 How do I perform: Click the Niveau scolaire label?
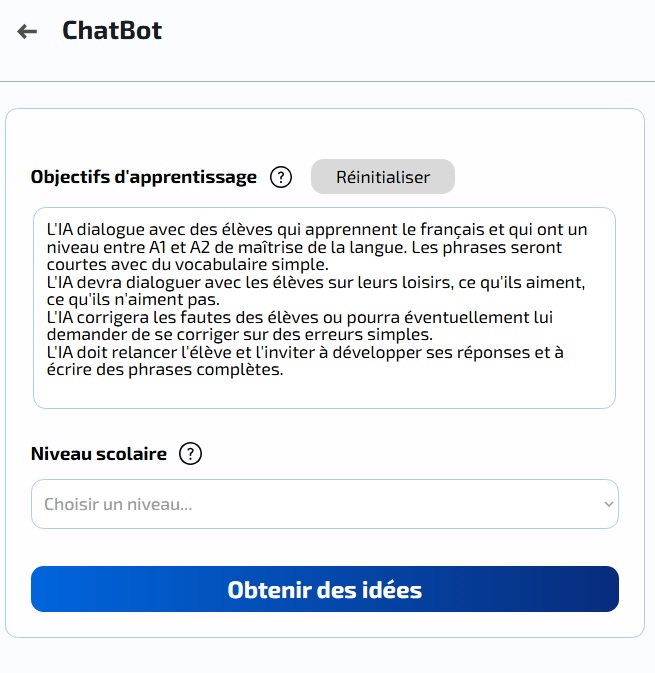click(99, 454)
